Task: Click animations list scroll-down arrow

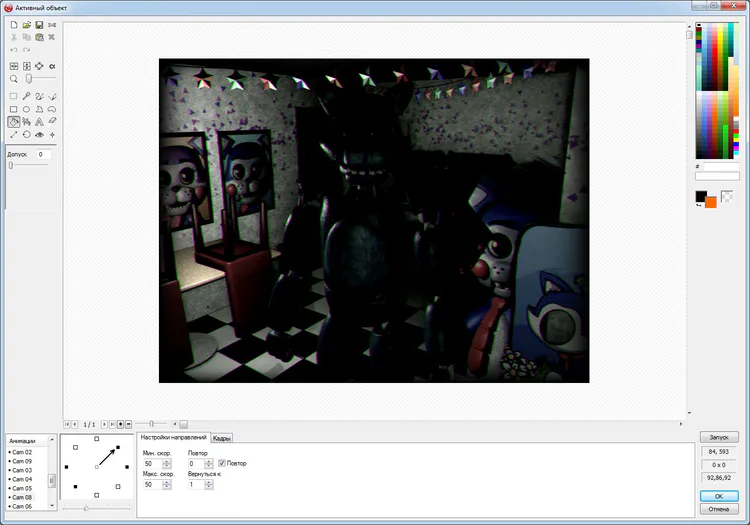Action: [52, 505]
